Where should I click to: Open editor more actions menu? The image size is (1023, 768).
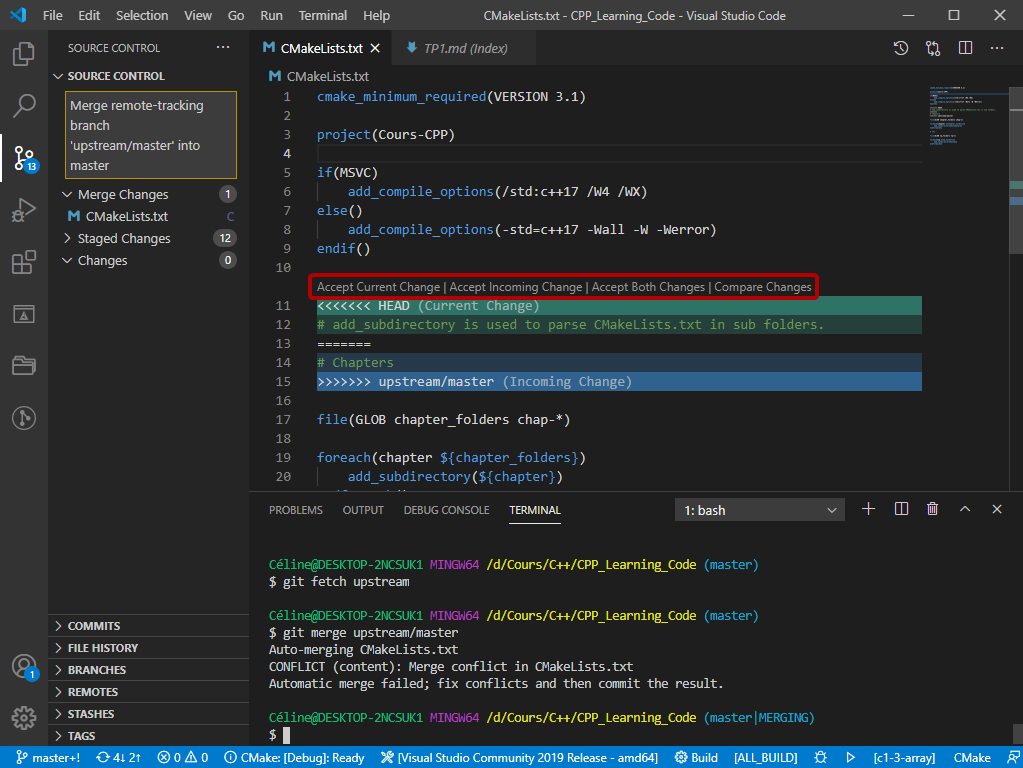point(997,48)
